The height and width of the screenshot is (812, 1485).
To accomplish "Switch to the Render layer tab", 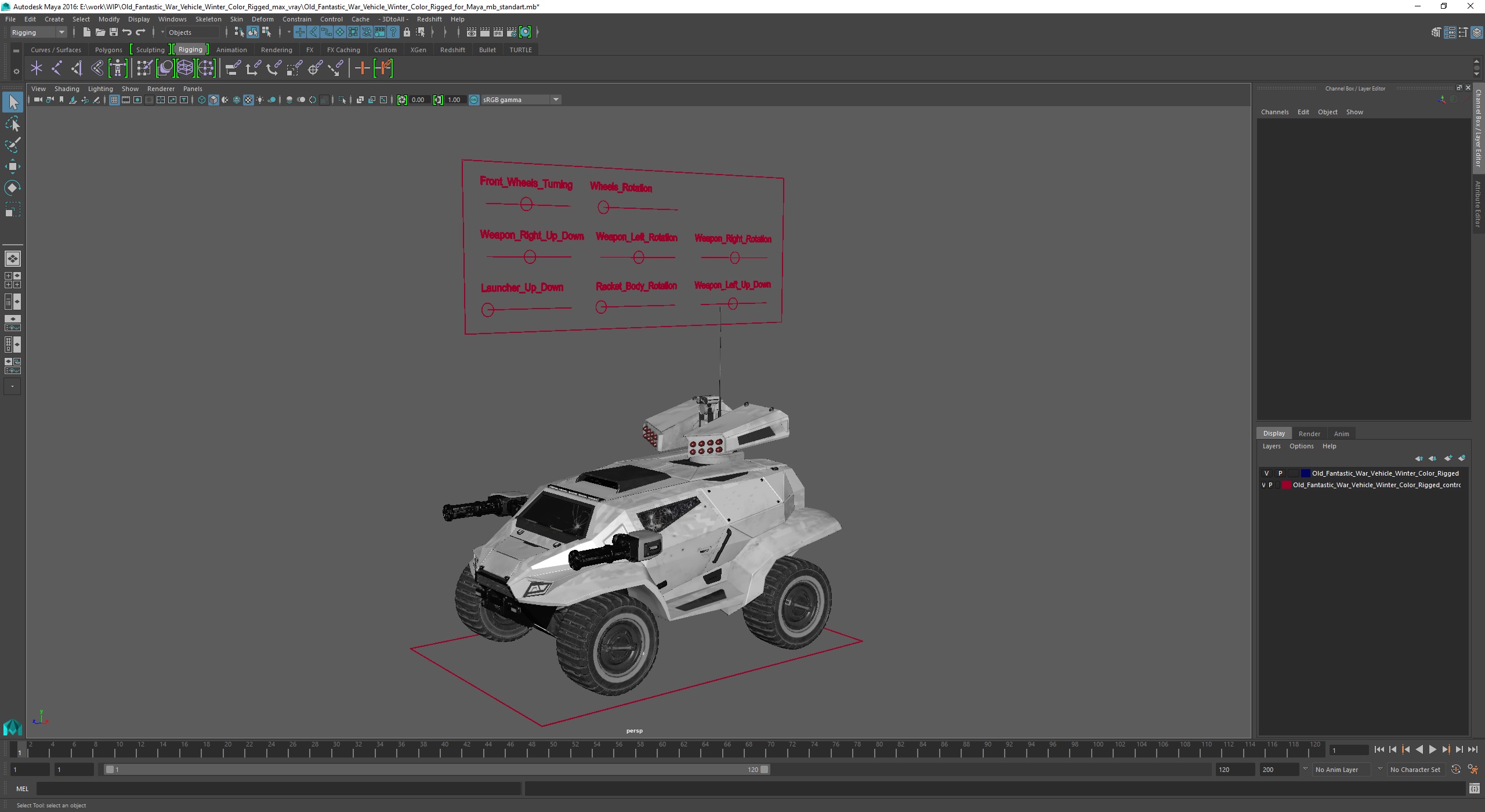I will (x=1309, y=434).
